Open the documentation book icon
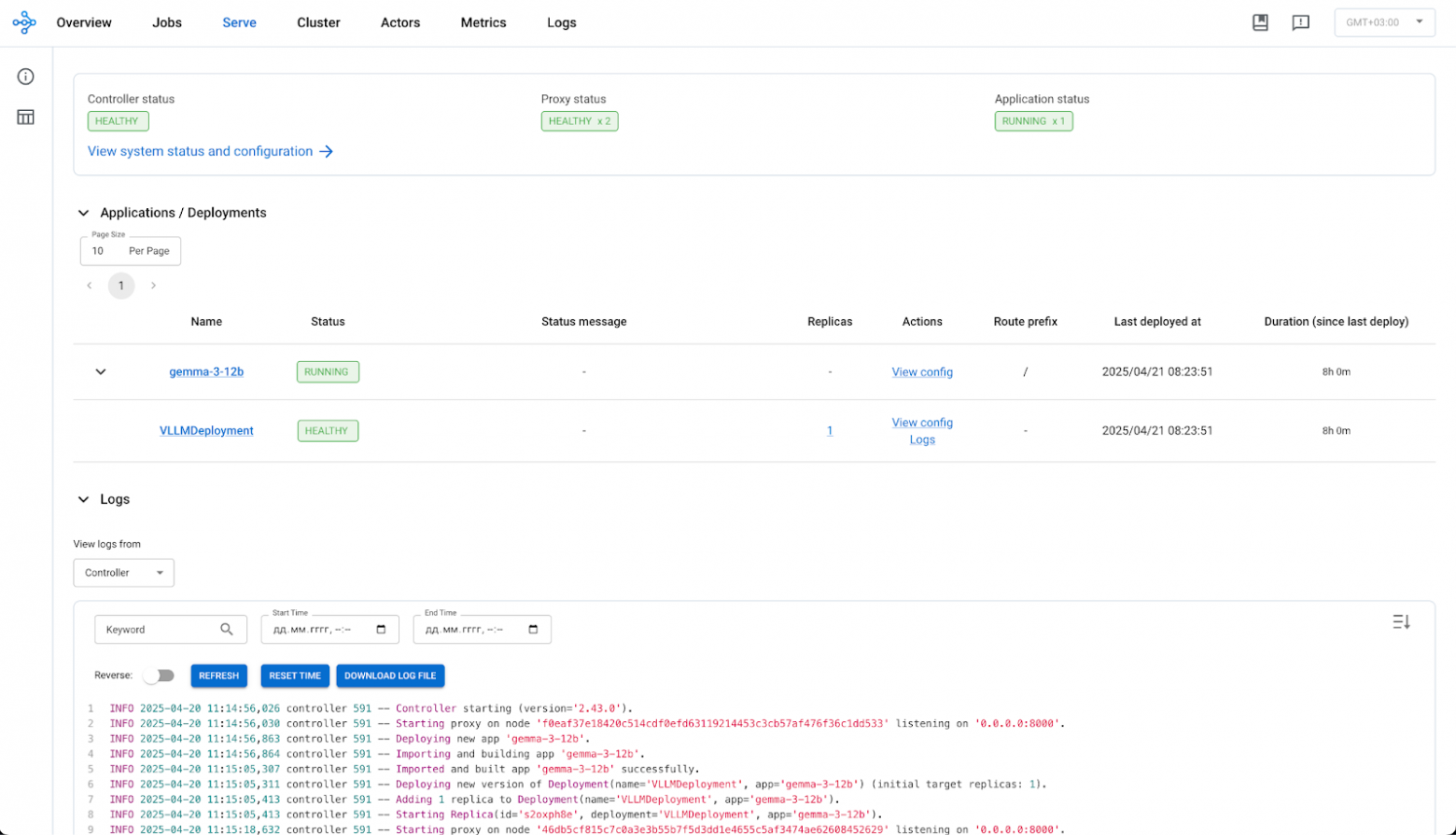Screen dimensions: 1456x835 (1260, 22)
